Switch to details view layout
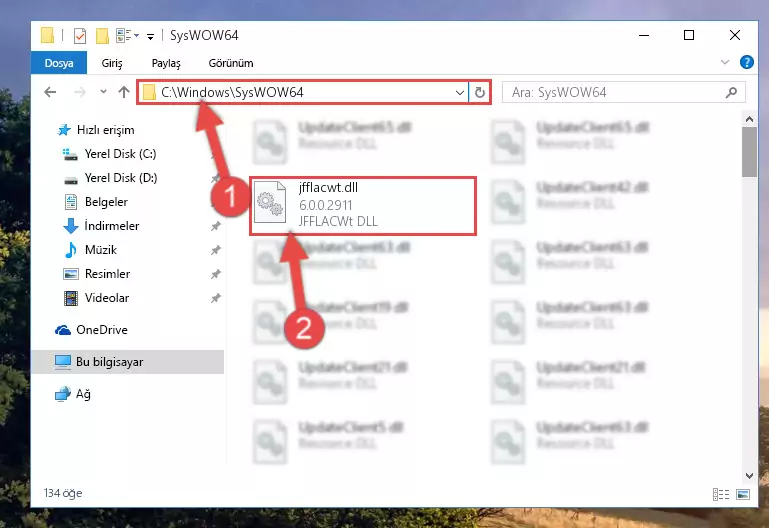769x528 pixels. coord(720,494)
